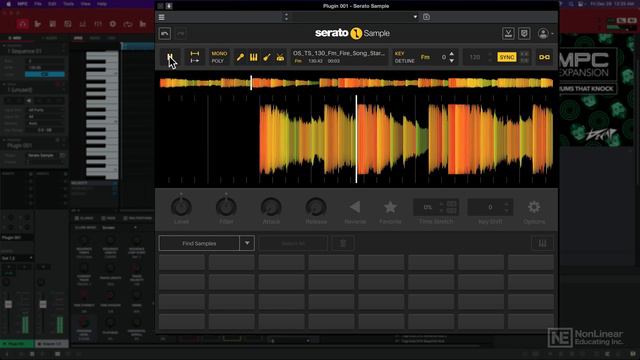Open the File menu in menu bar
Image resolution: width=640 pixels, height=360 pixels.
(38, 4)
